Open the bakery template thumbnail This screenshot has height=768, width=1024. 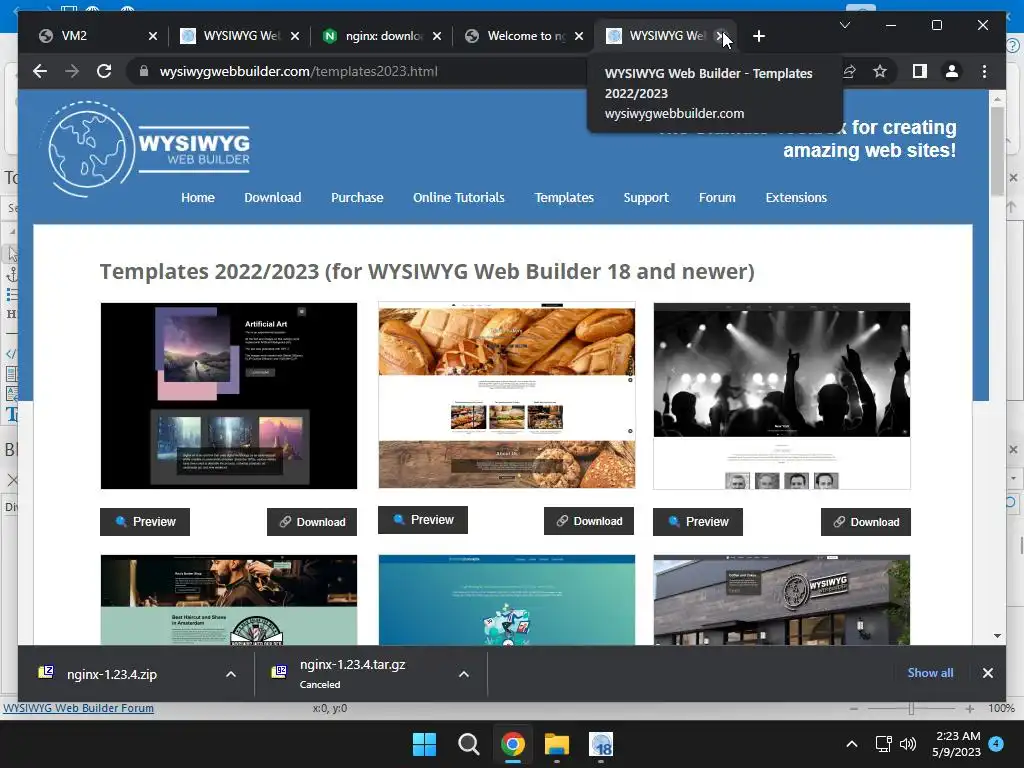pos(507,395)
